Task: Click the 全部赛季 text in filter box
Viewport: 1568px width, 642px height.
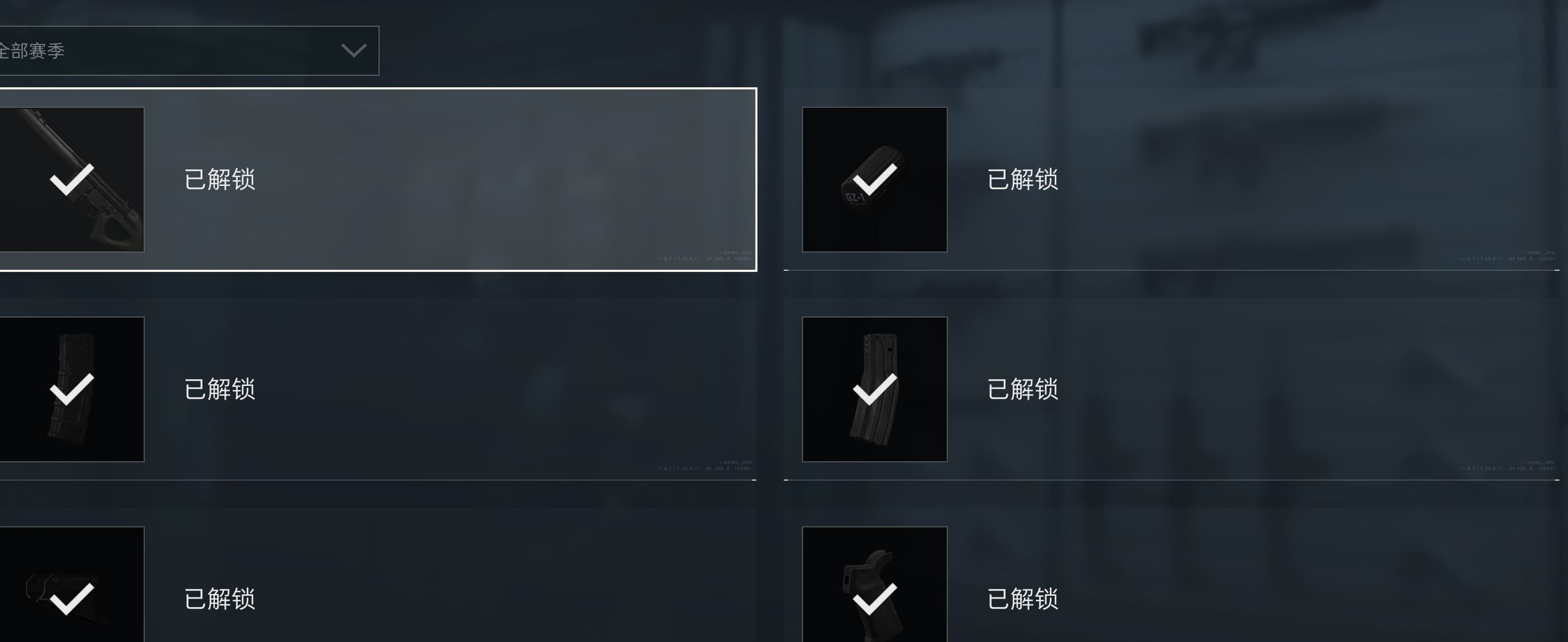Action: click(32, 51)
